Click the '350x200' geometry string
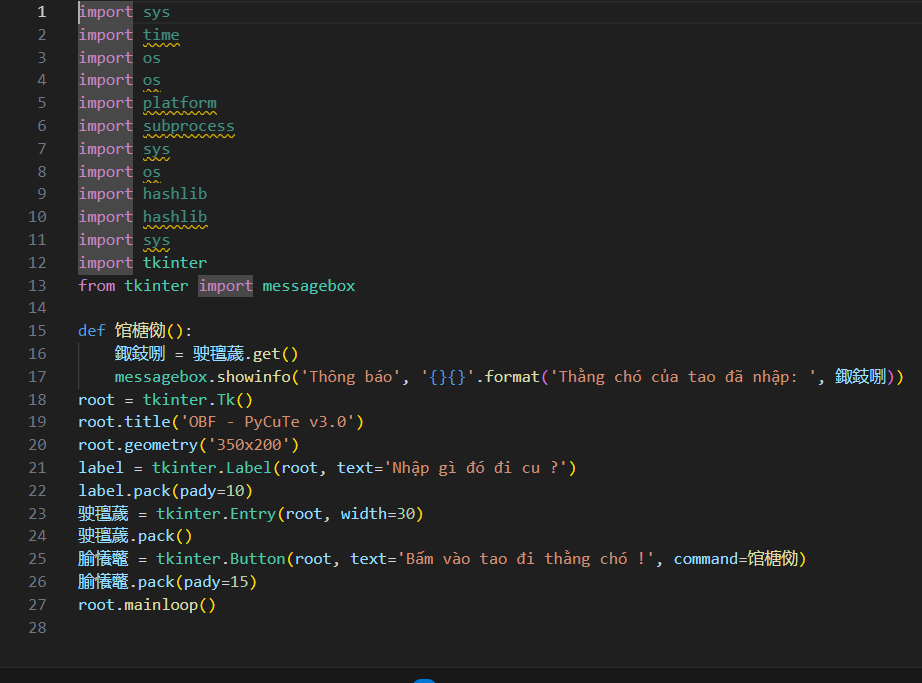 (249, 445)
